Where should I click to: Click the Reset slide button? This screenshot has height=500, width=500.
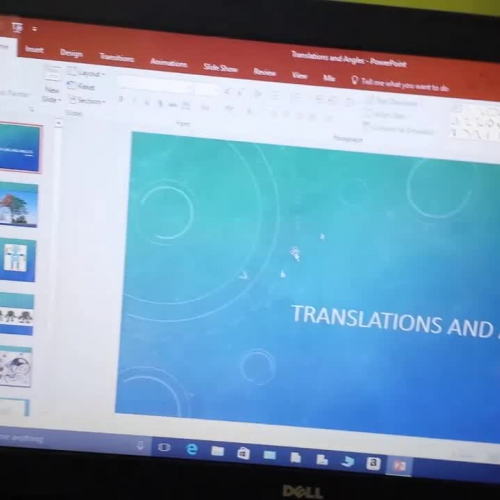[81, 86]
